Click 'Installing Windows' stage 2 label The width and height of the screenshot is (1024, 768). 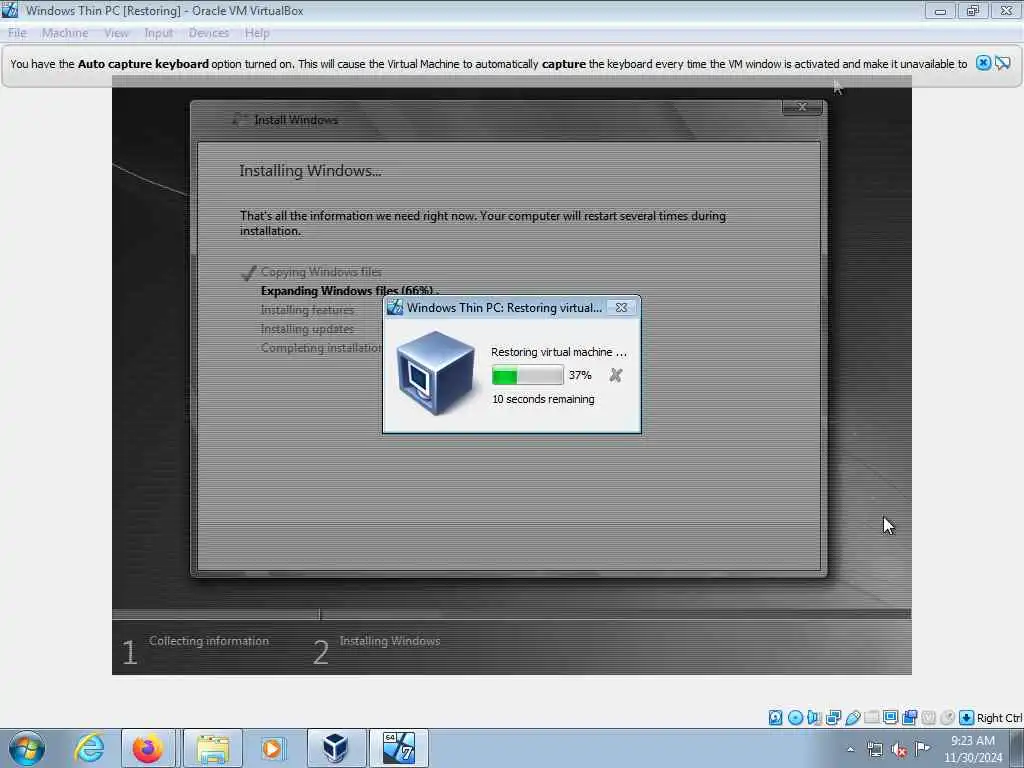tap(389, 641)
